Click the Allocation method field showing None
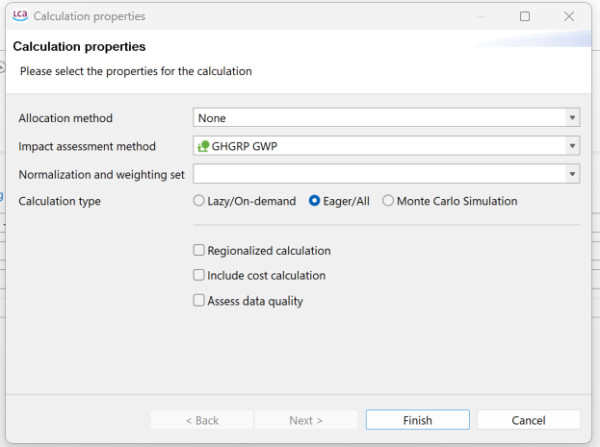 (386, 117)
